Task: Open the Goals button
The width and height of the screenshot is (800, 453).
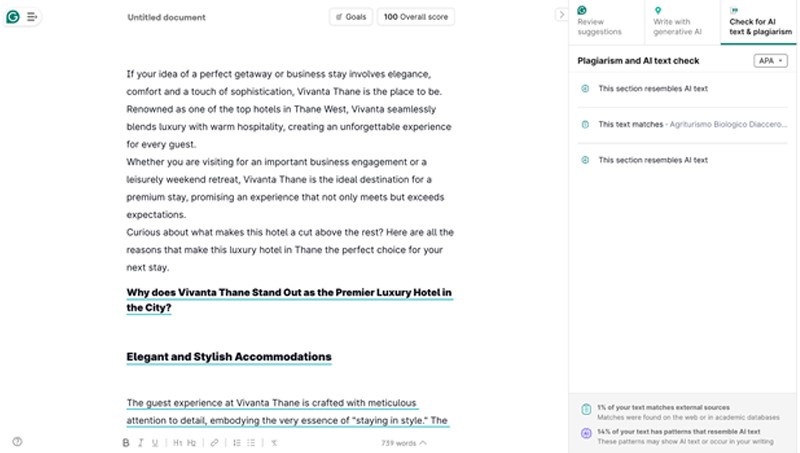Action: (350, 17)
